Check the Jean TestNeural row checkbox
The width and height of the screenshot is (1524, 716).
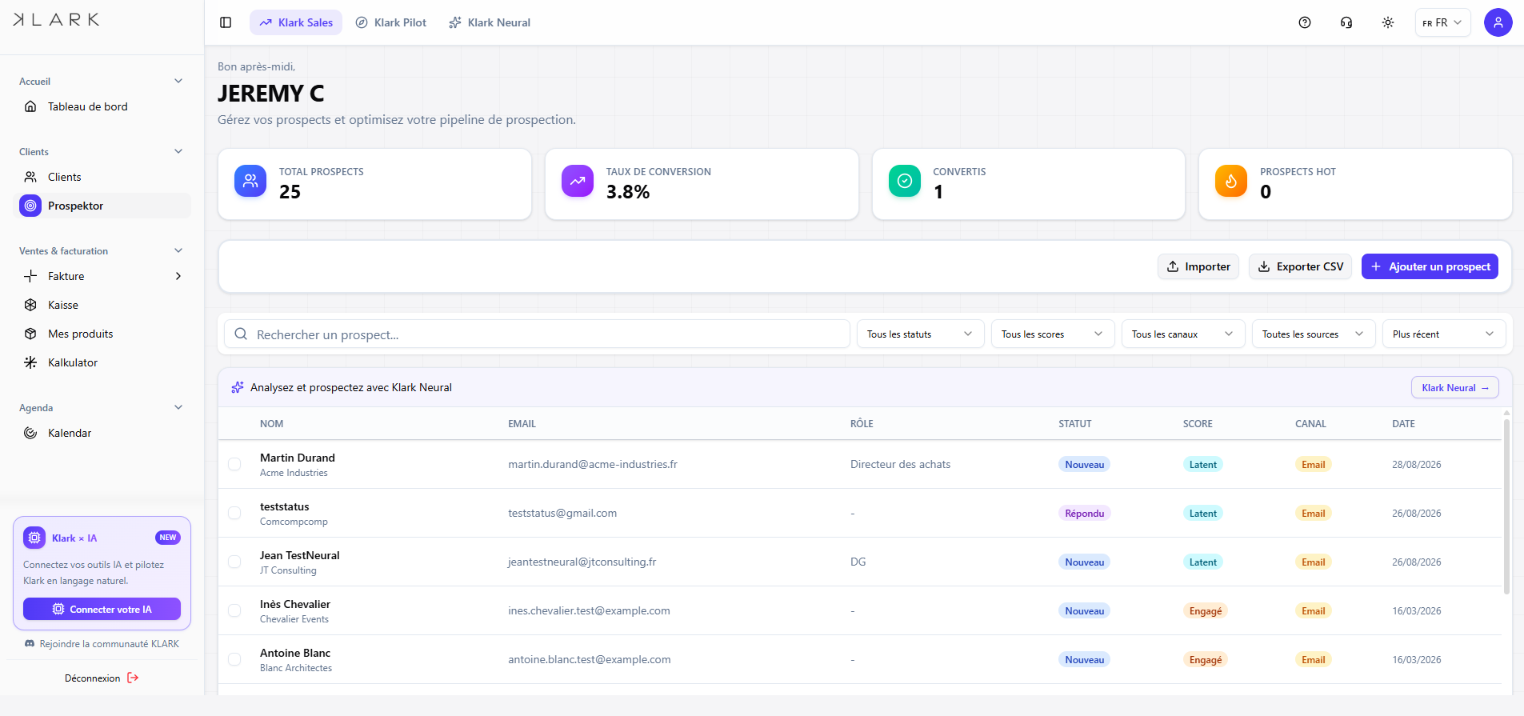(234, 562)
